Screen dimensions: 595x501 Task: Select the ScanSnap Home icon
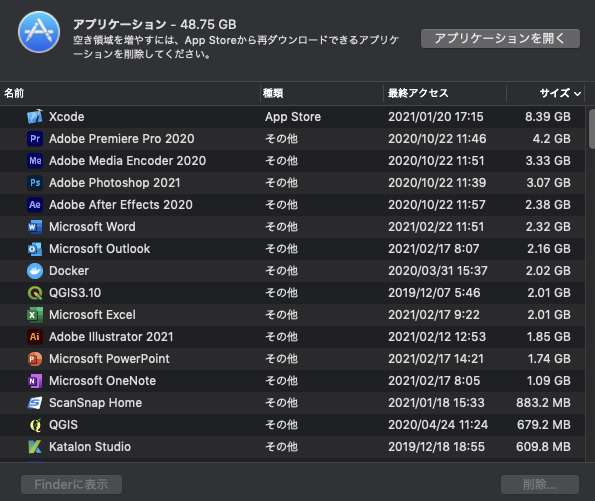tap(35, 403)
